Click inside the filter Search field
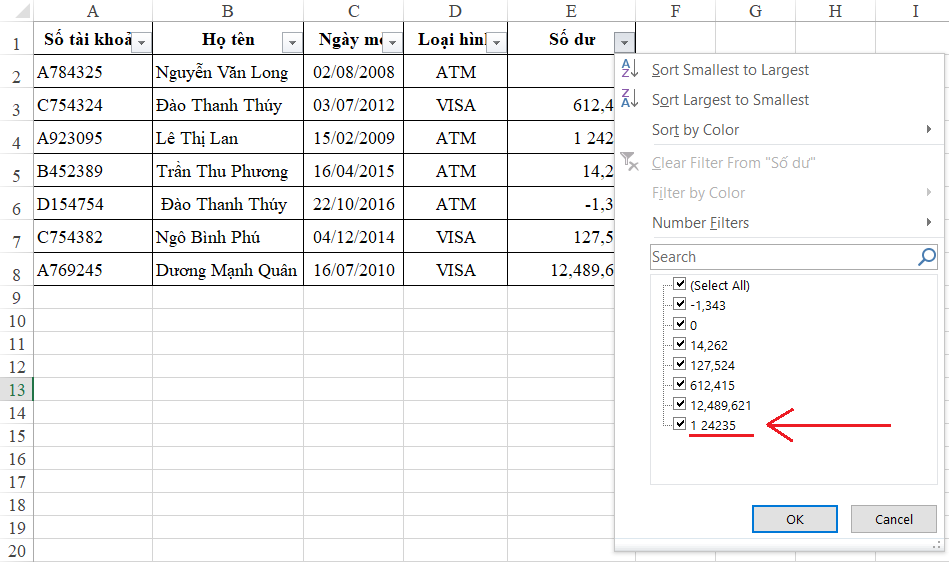Viewport: 949px width, 562px height. click(780, 257)
